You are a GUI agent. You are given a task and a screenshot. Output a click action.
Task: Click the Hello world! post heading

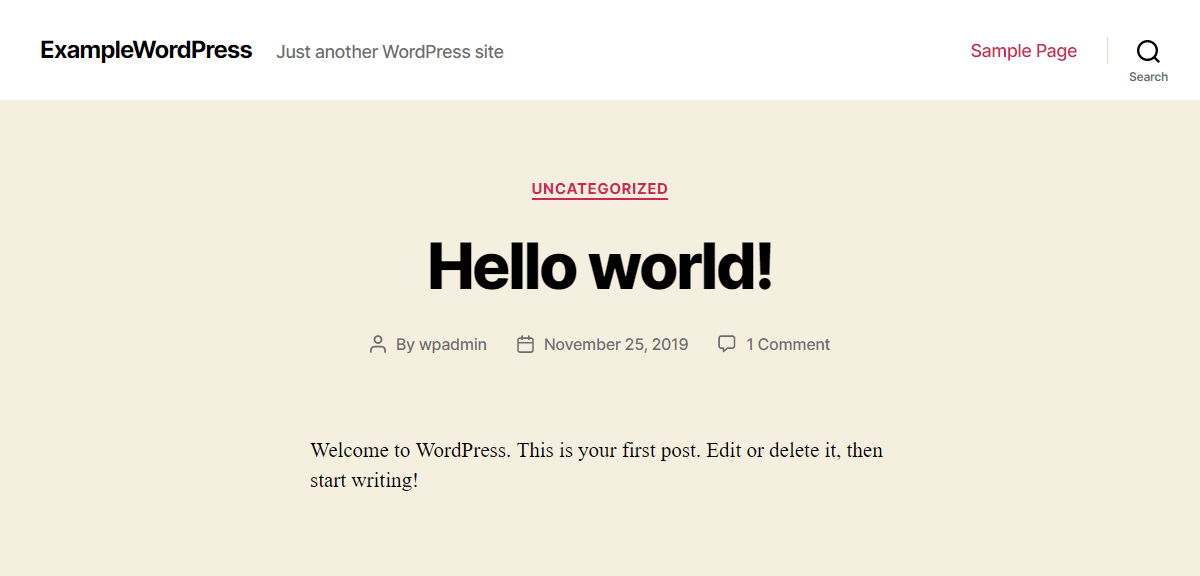coord(600,267)
